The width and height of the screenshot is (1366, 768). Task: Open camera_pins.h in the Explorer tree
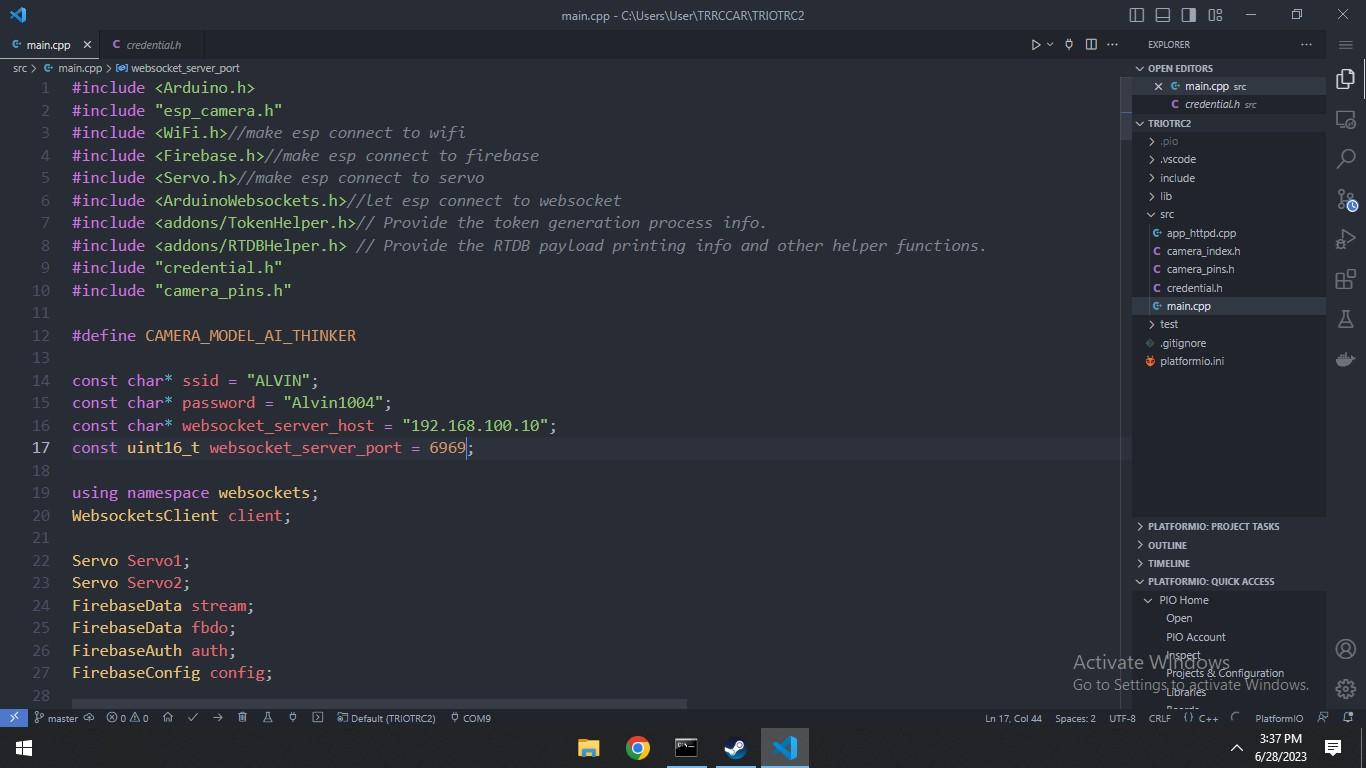[1200, 269]
